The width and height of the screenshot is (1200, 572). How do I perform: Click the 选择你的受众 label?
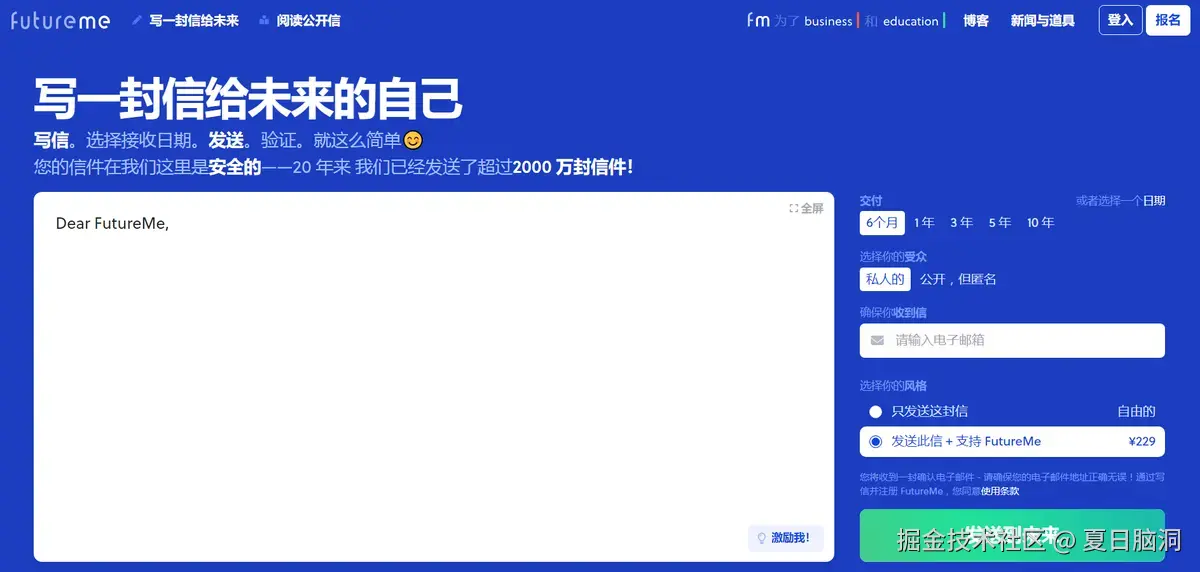tap(893, 256)
